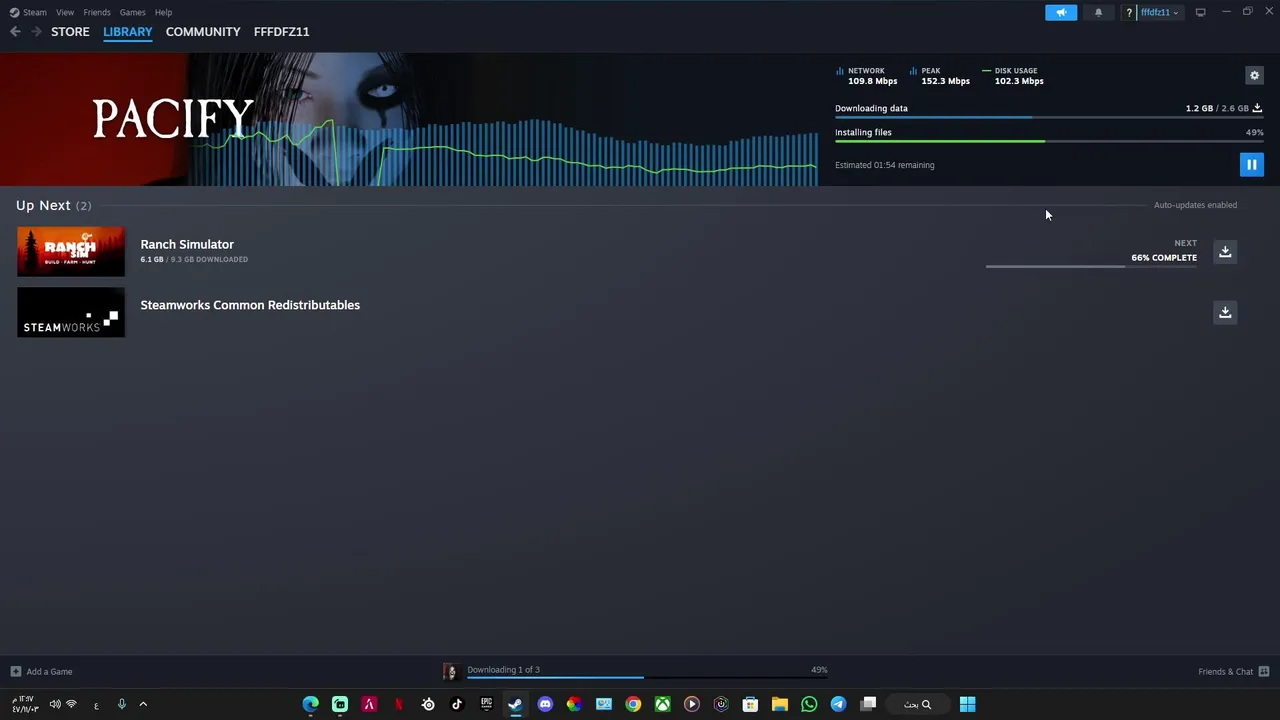This screenshot has height=720, width=1280.
Task: Expand the fffdfz11 account dropdown
Action: [x=1160, y=12]
